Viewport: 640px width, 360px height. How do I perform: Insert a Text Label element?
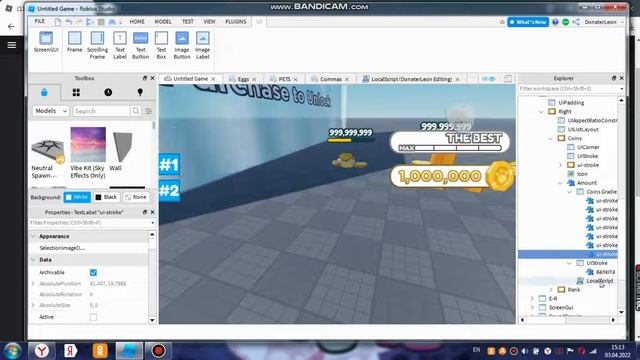120,45
